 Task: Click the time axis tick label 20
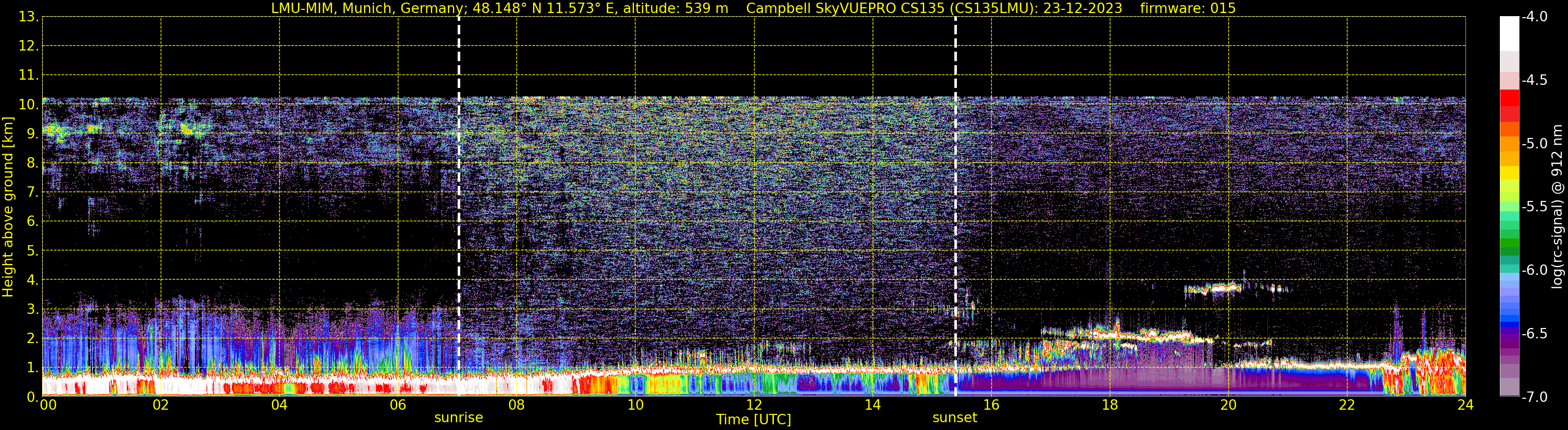tap(1228, 405)
